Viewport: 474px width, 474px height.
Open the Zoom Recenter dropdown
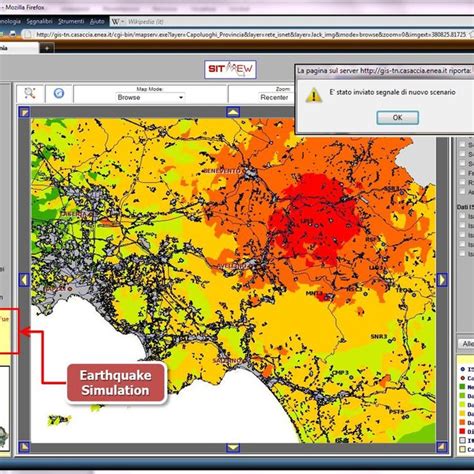tap(275, 97)
